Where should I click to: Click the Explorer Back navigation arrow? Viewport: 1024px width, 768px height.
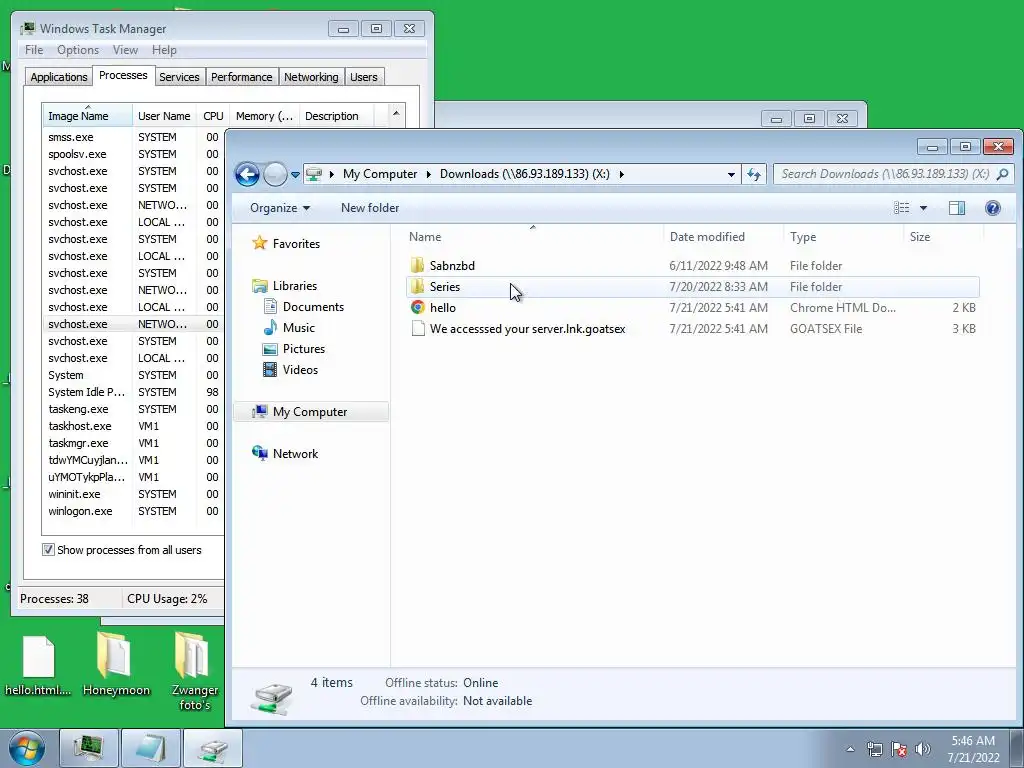[x=247, y=174]
